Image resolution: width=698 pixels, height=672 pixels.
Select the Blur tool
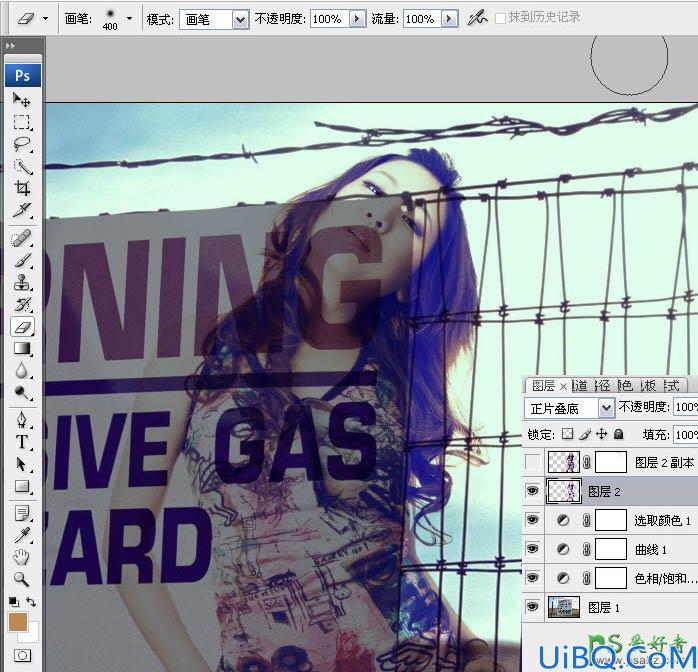pyautogui.click(x=21, y=371)
